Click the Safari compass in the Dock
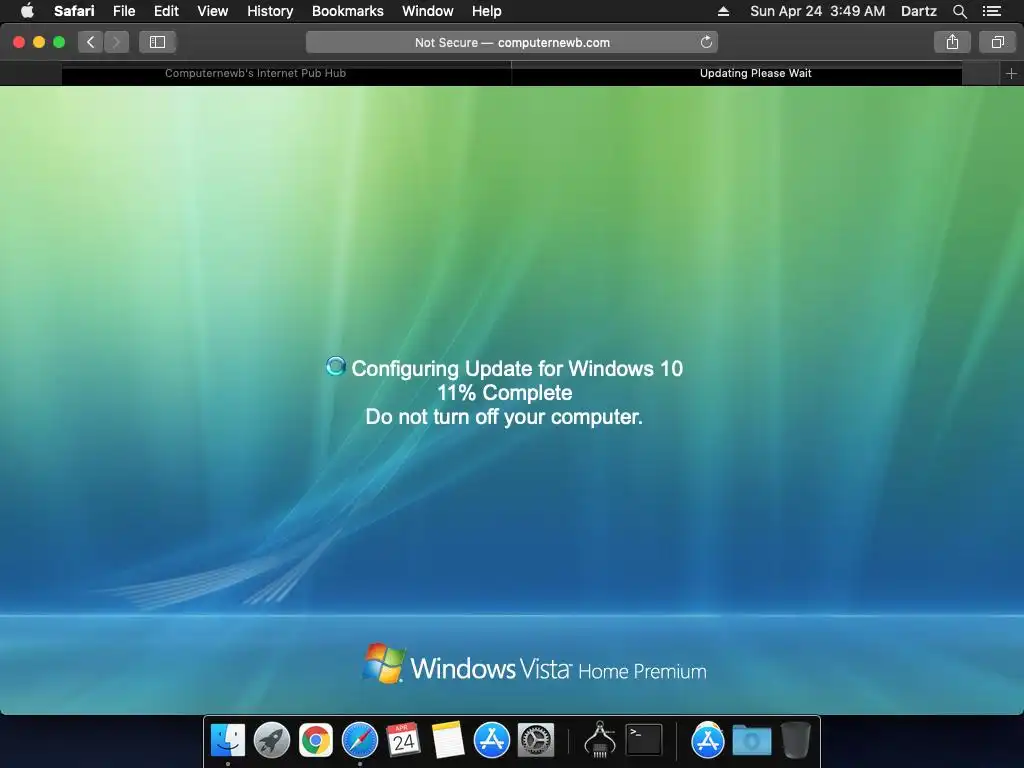This screenshot has width=1024, height=768. tap(360, 741)
